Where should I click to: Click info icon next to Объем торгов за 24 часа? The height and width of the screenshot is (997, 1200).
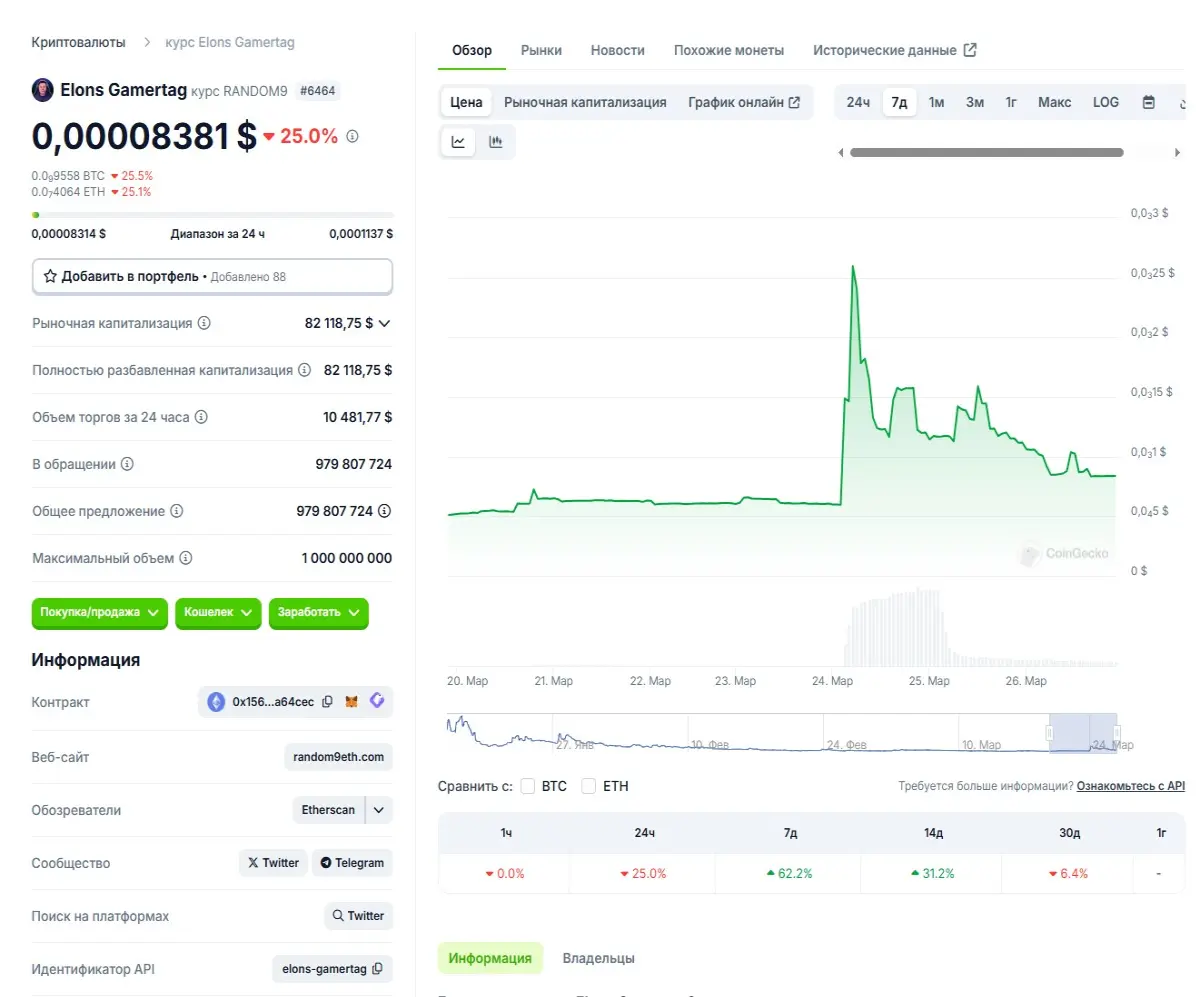pos(201,417)
